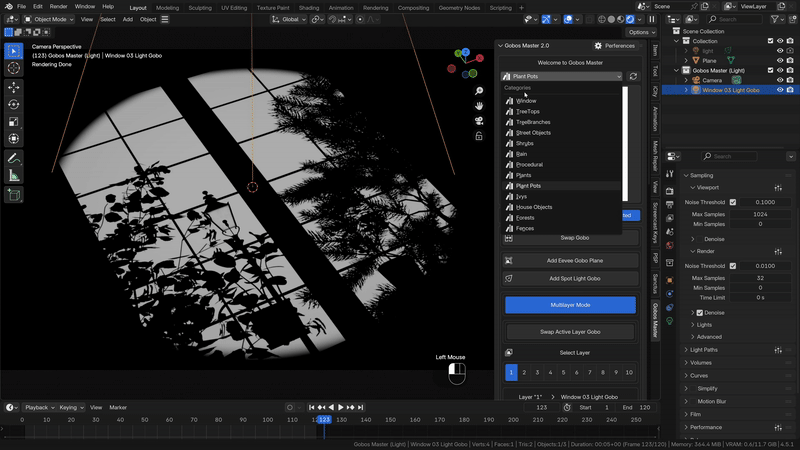Click the 3D Cursor tool

[14, 68]
